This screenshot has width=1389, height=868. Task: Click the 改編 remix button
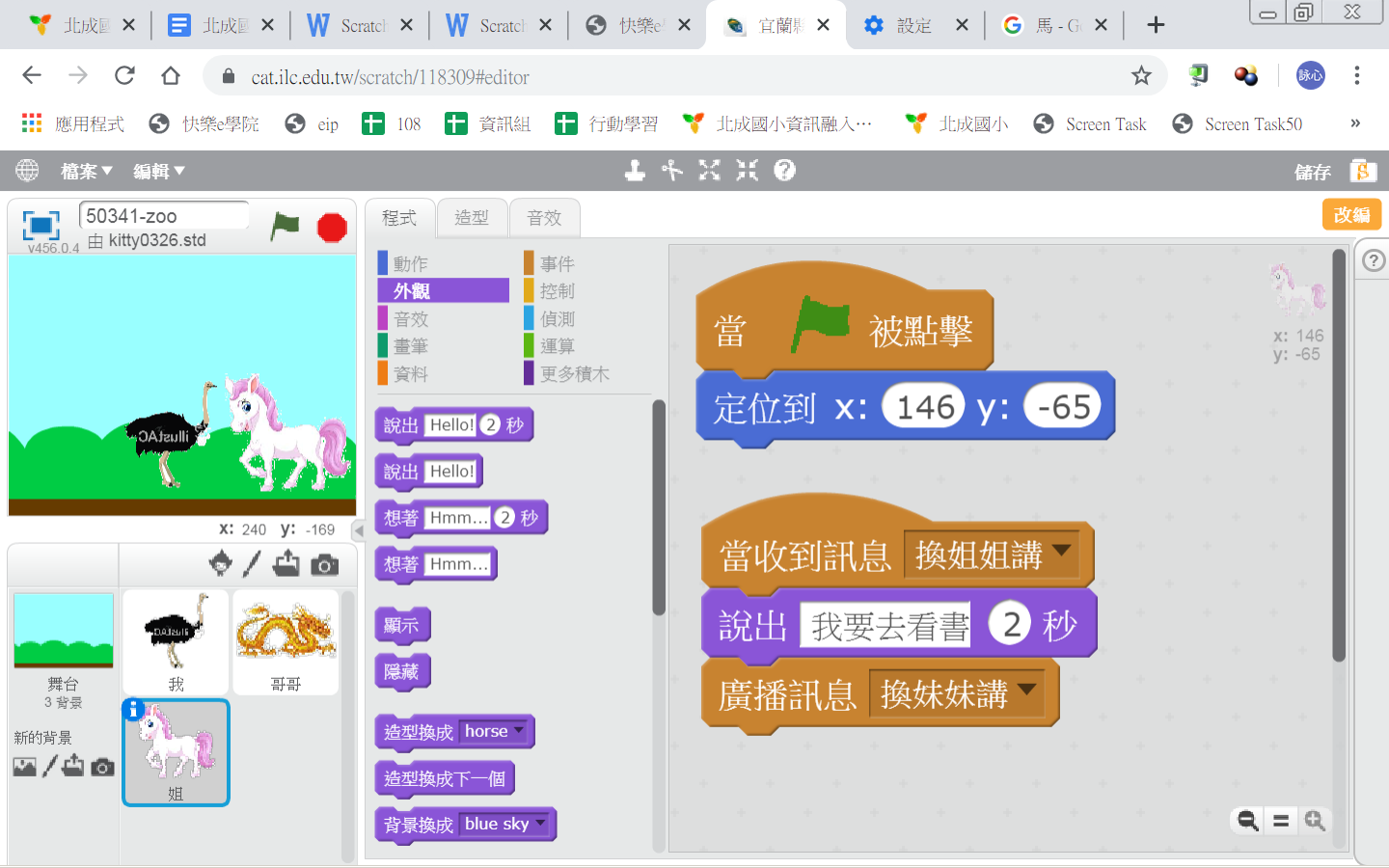[1351, 214]
